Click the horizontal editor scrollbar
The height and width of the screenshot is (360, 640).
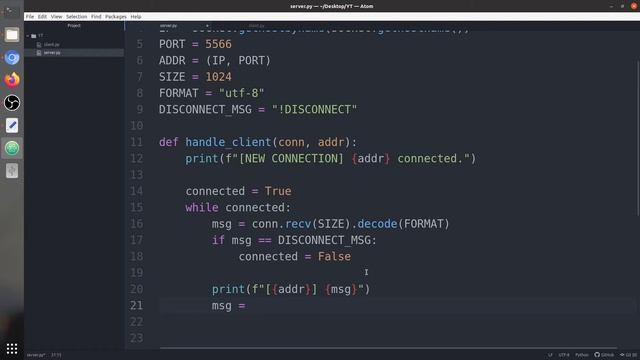(388, 348)
